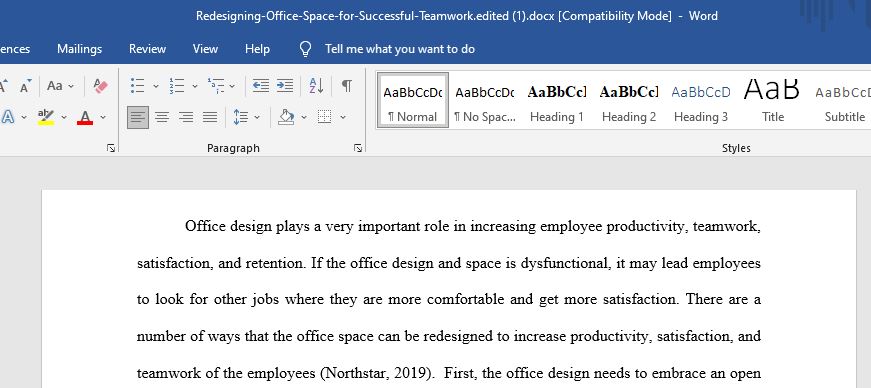Toggle Align Left paragraph button
The width and height of the screenshot is (871, 388).
138,117
